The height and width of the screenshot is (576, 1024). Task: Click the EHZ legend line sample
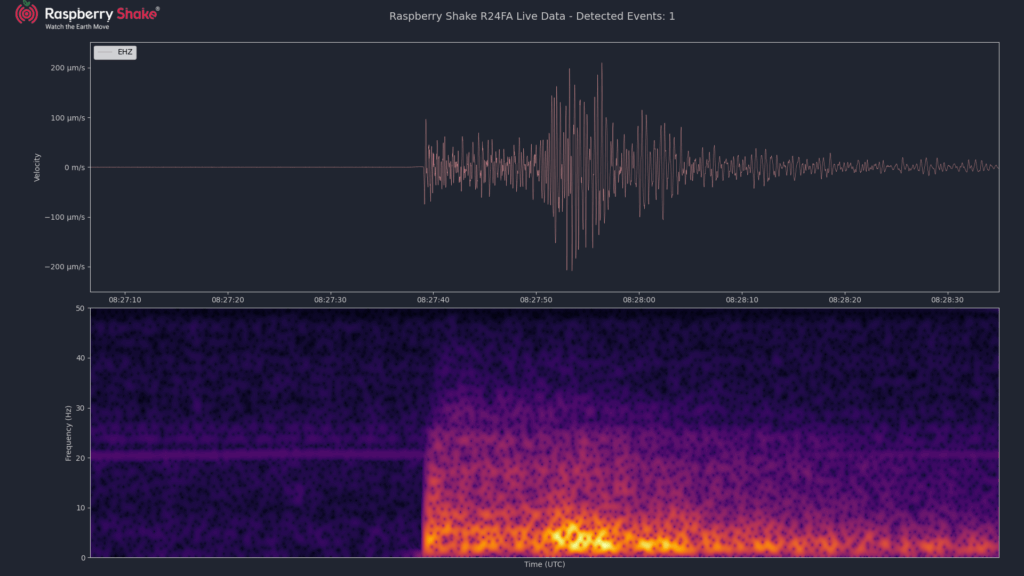(x=105, y=52)
